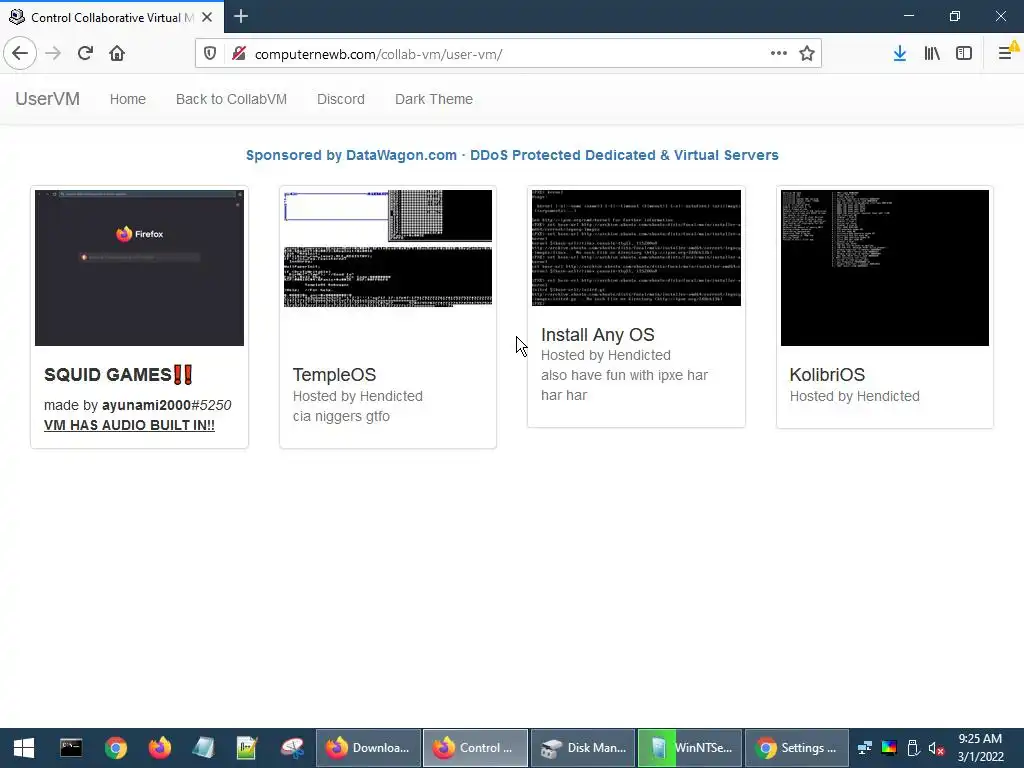The width and height of the screenshot is (1024, 768).
Task: Click the SQUID GAMES title
Action: coord(118,374)
